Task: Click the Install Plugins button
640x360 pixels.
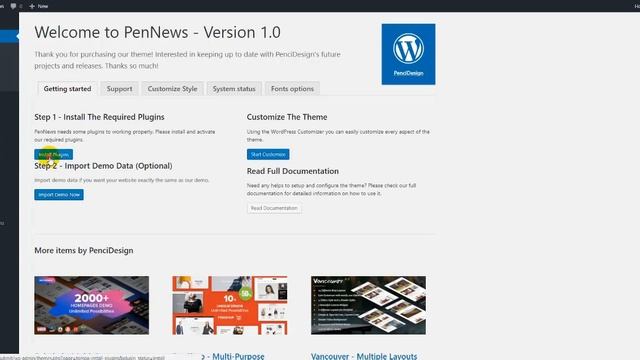Action: pos(53,154)
